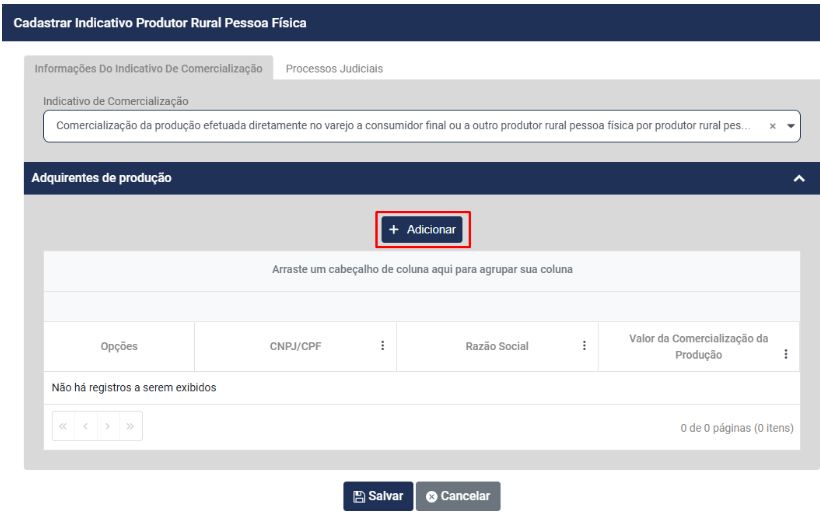Open Indicativo de Comercialização dropdown arrow
Image resolution: width=820 pixels, height=514 pixels.
791,127
